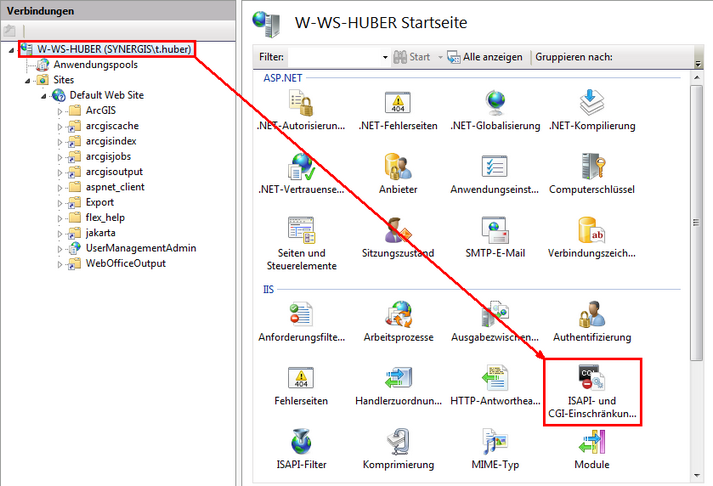Select arcgisoutput virtual directory
Viewport: 713px width, 486px height.
click(114, 172)
